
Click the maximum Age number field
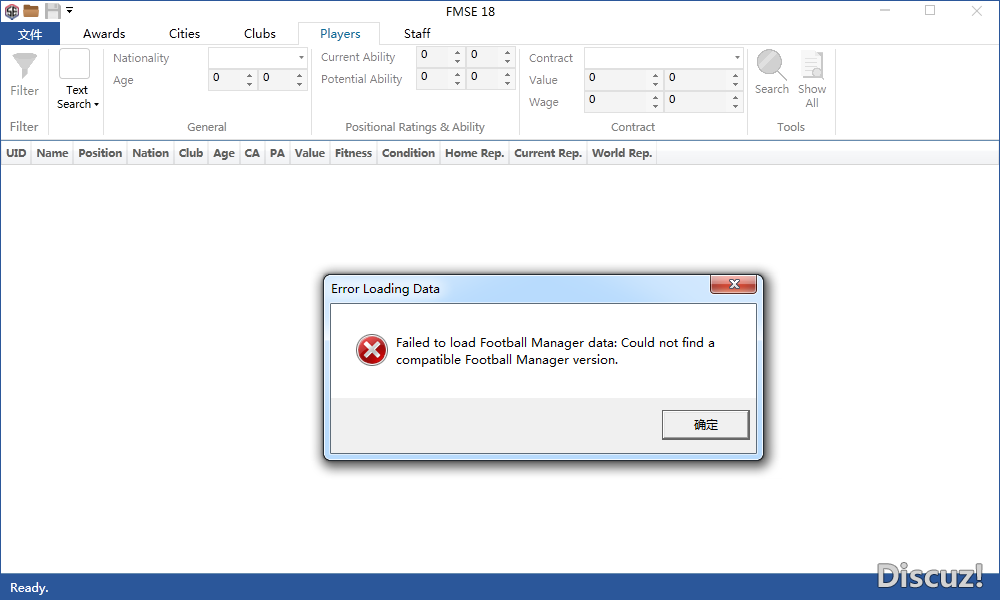tap(276, 78)
